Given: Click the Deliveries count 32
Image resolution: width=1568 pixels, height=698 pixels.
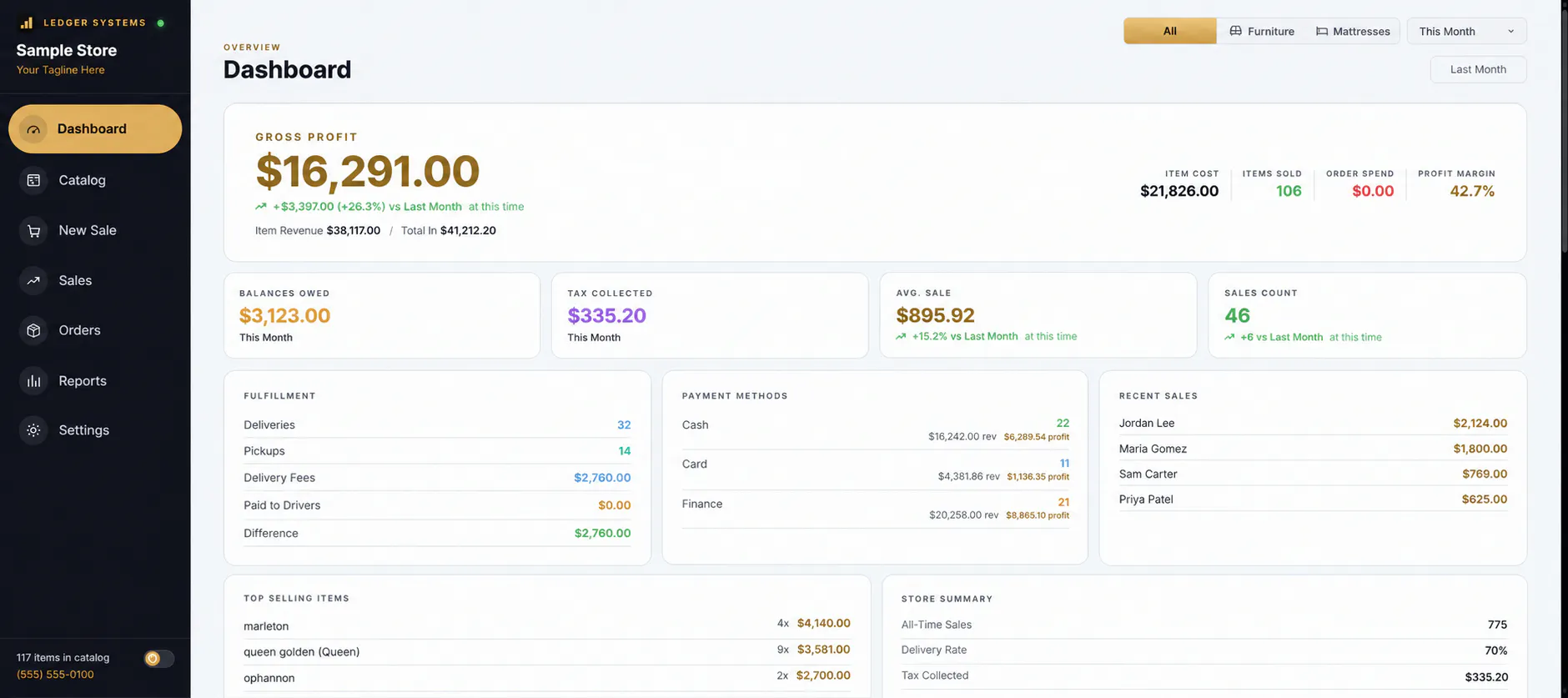Looking at the screenshot, I should pyautogui.click(x=624, y=425).
